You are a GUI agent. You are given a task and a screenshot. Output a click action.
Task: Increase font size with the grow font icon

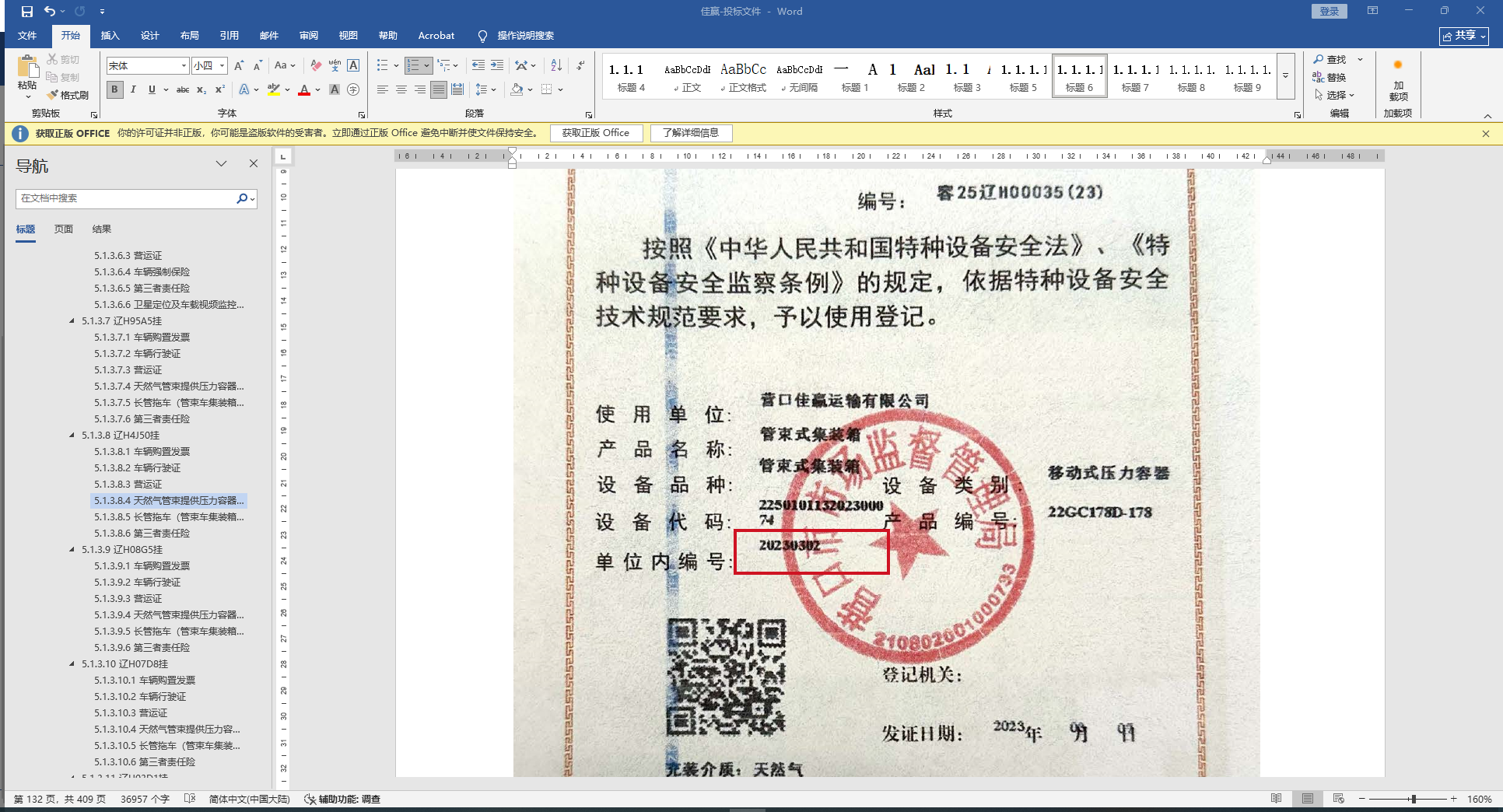click(x=239, y=65)
